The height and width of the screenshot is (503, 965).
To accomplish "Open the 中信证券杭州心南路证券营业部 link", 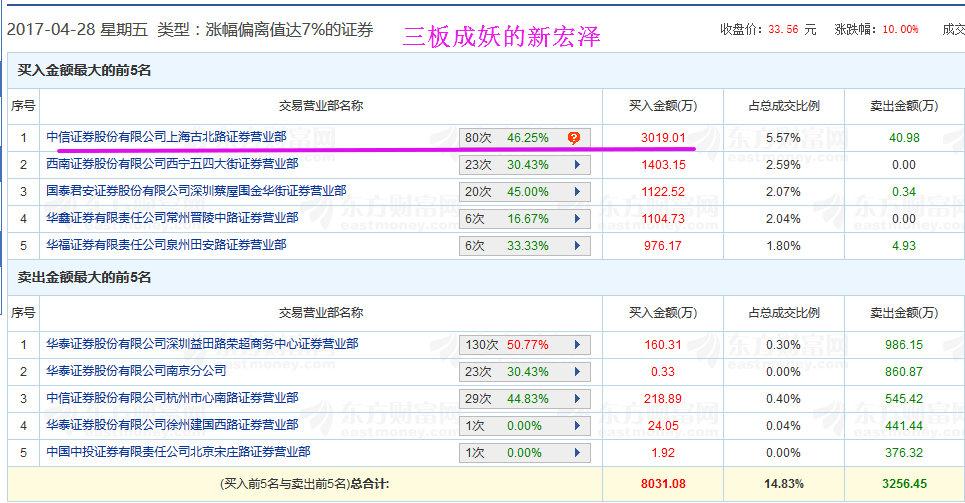I will click(x=172, y=398).
